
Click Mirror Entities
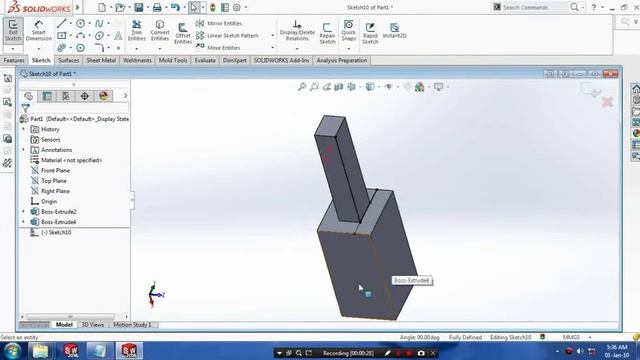[219, 23]
